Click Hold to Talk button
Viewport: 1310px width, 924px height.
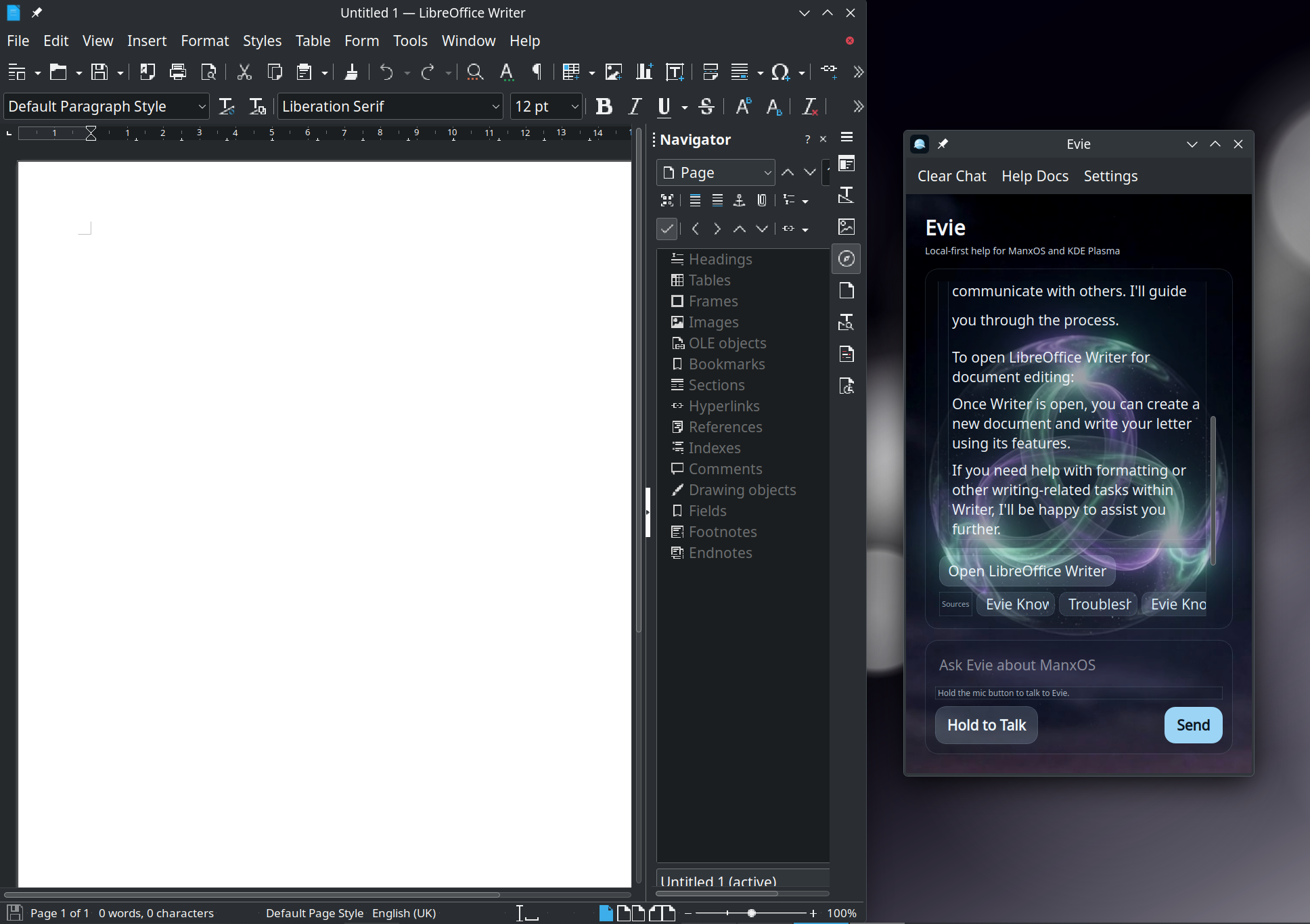(x=987, y=725)
